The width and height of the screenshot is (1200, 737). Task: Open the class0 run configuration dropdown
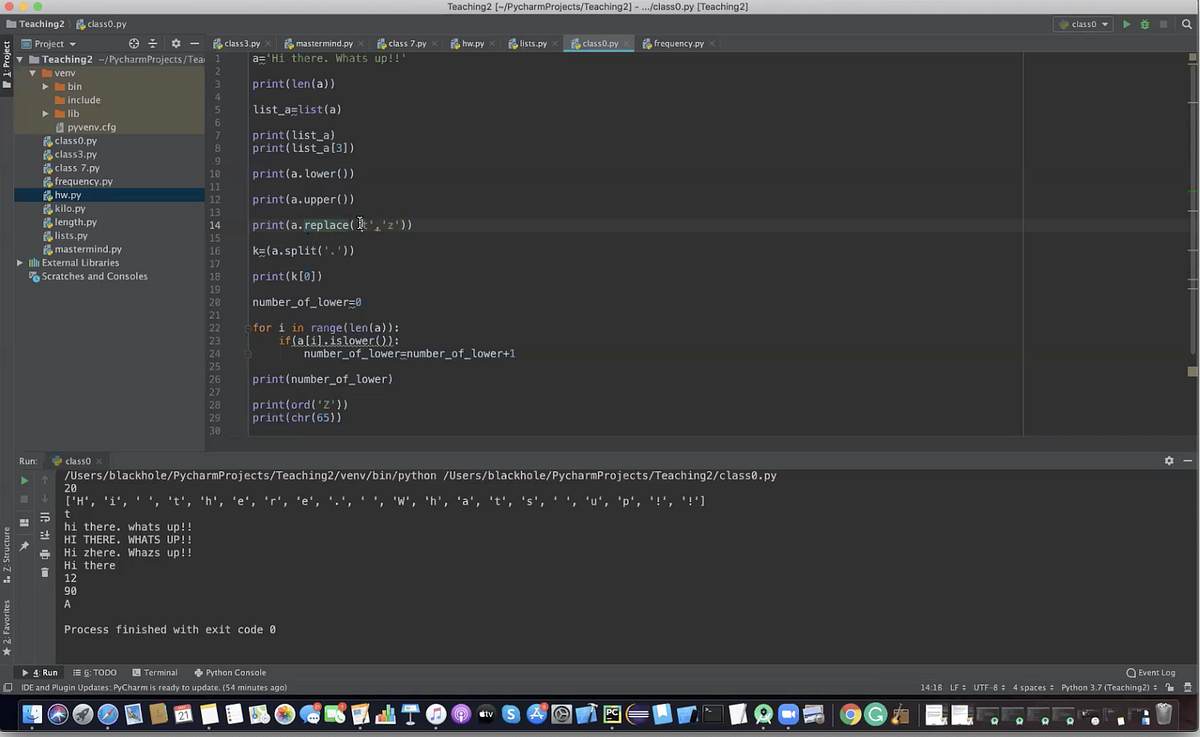1085,23
